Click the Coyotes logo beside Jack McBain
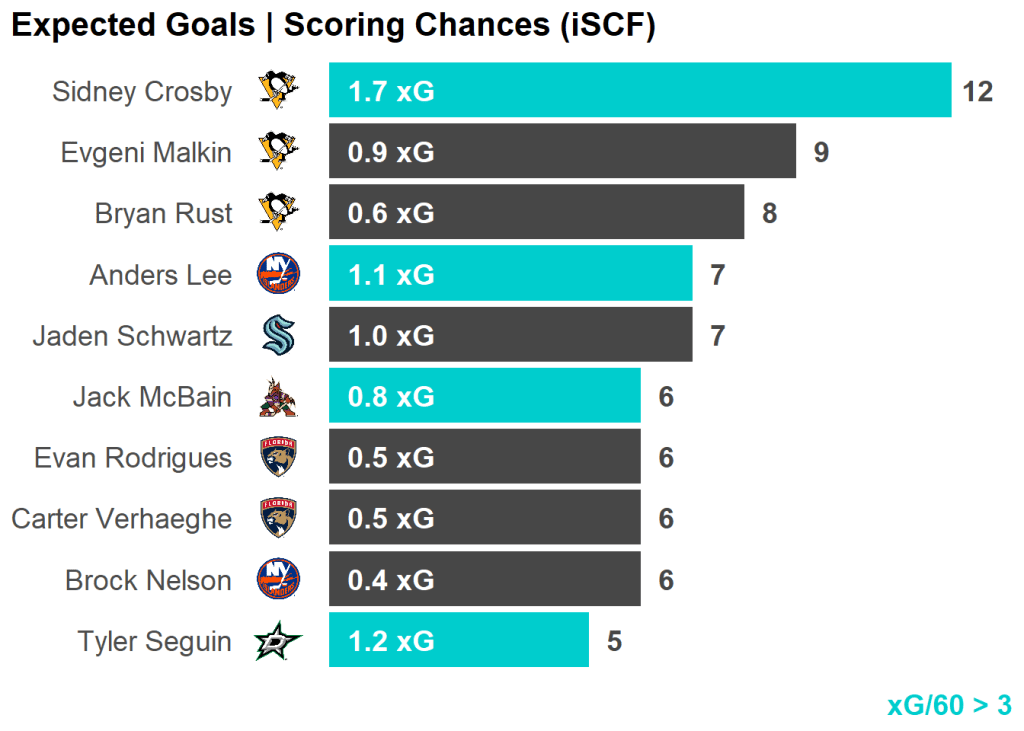Image resolution: width=1024 pixels, height=731 pixels. 278,397
